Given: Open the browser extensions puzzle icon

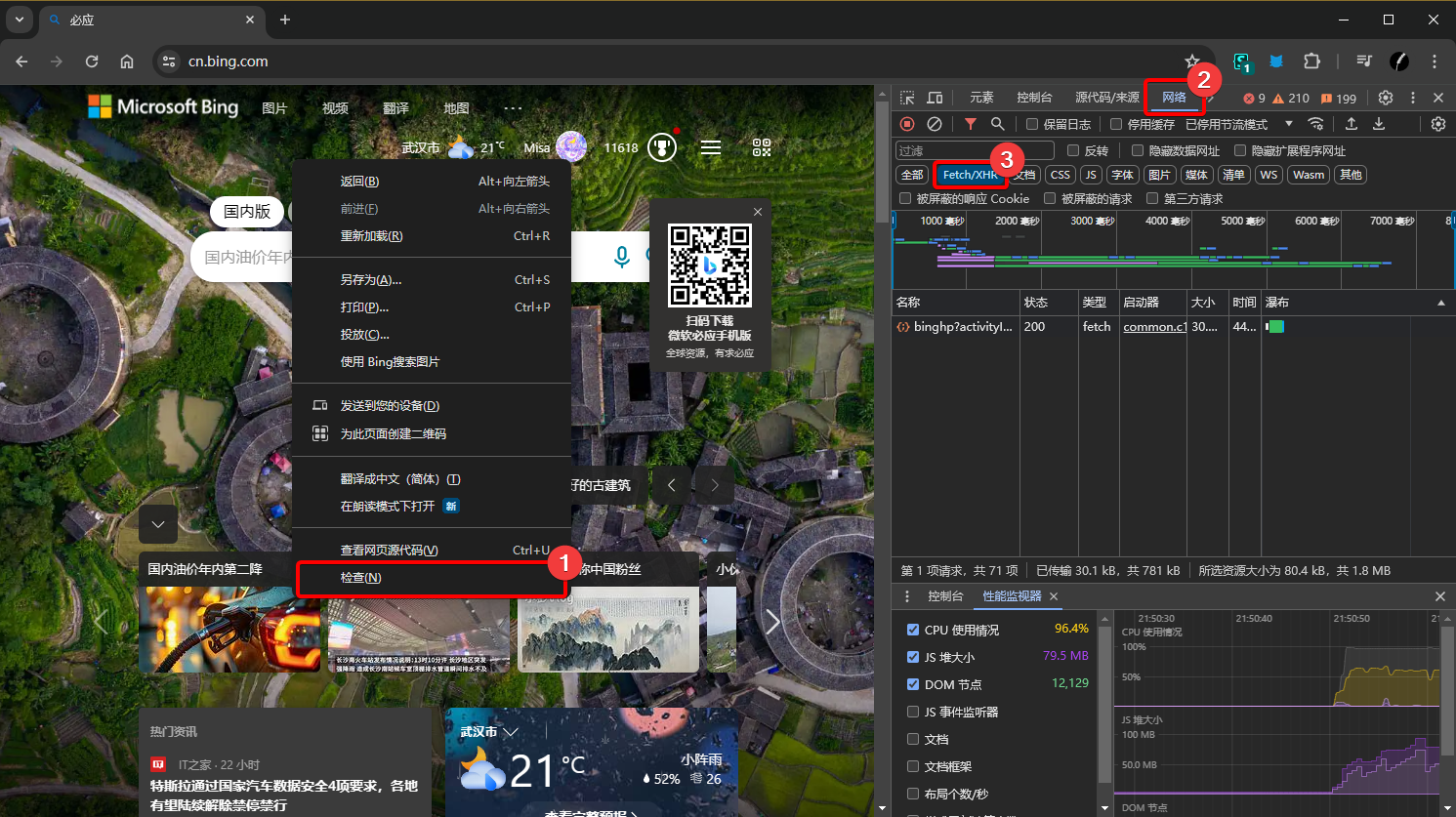Looking at the screenshot, I should coord(1311,61).
